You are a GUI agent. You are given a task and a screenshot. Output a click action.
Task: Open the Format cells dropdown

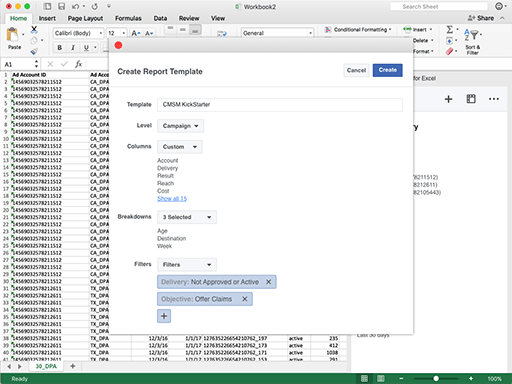pos(423,51)
